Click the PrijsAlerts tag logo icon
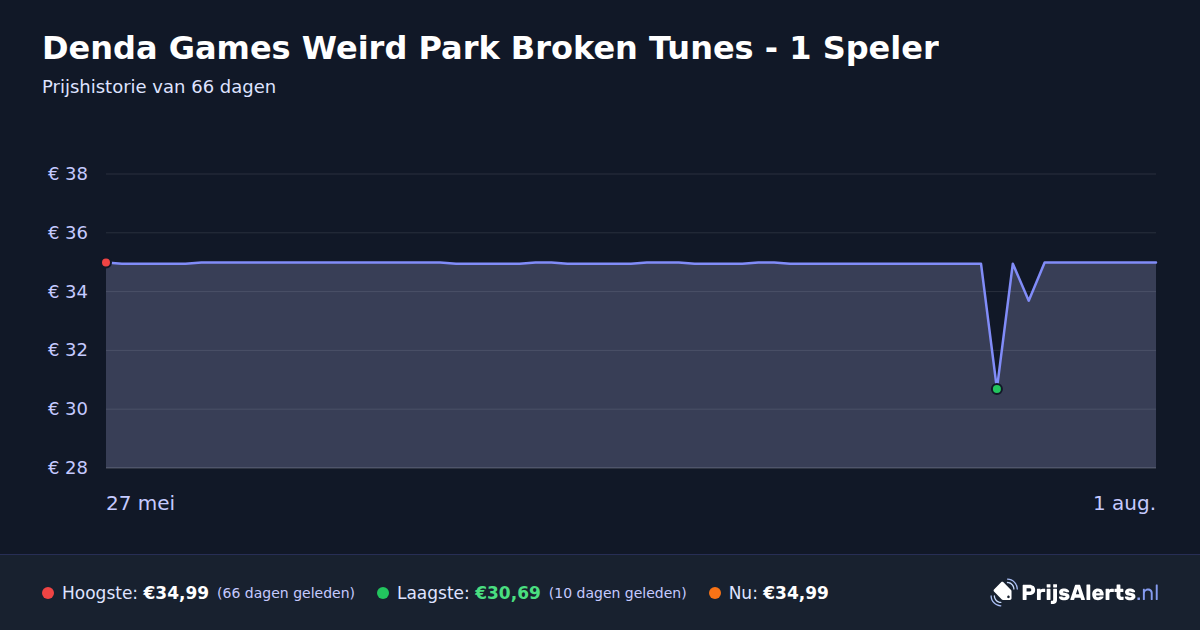The image size is (1200, 630). point(1003,592)
